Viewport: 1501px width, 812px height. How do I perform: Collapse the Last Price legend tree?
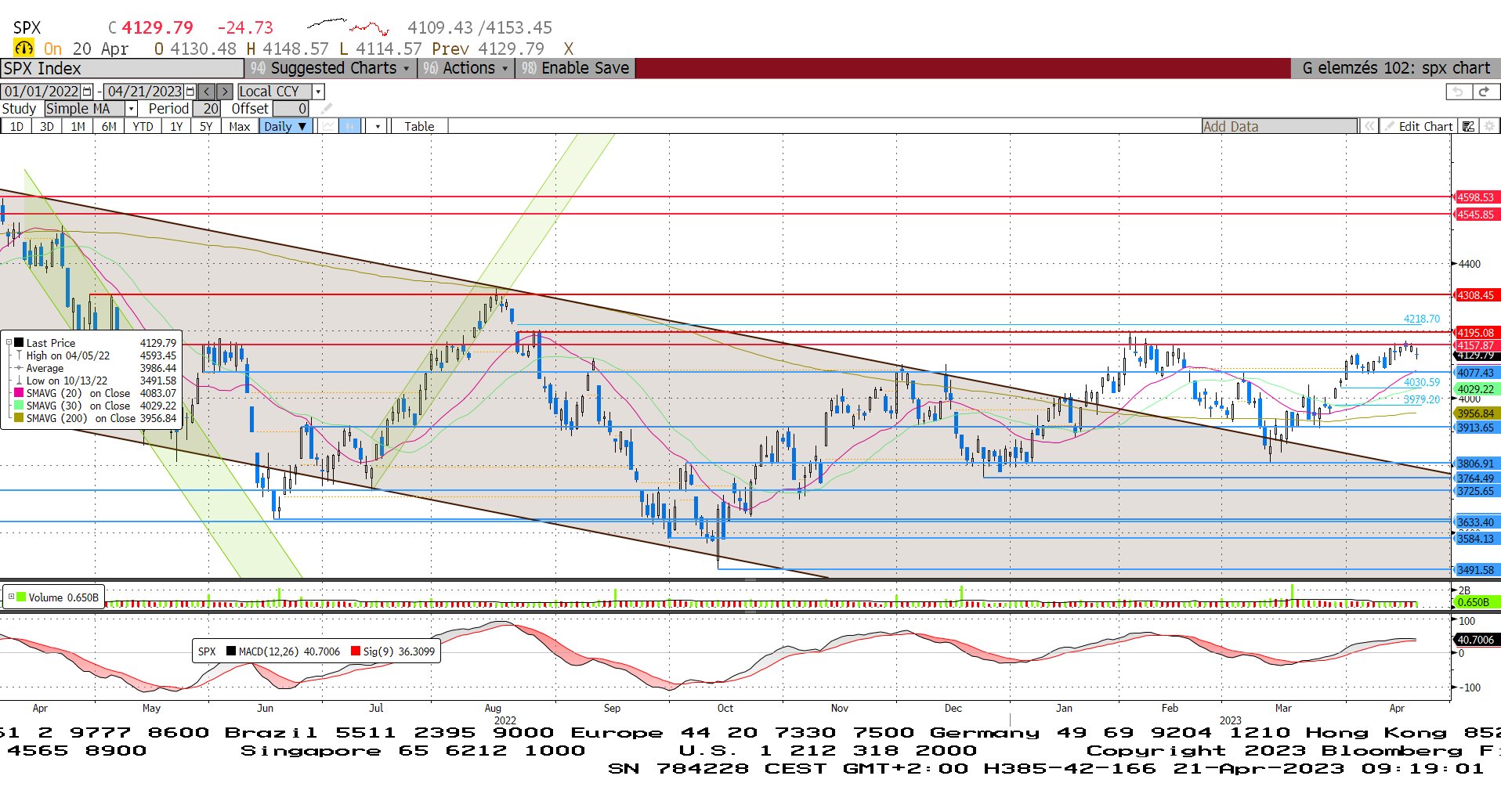(x=9, y=343)
